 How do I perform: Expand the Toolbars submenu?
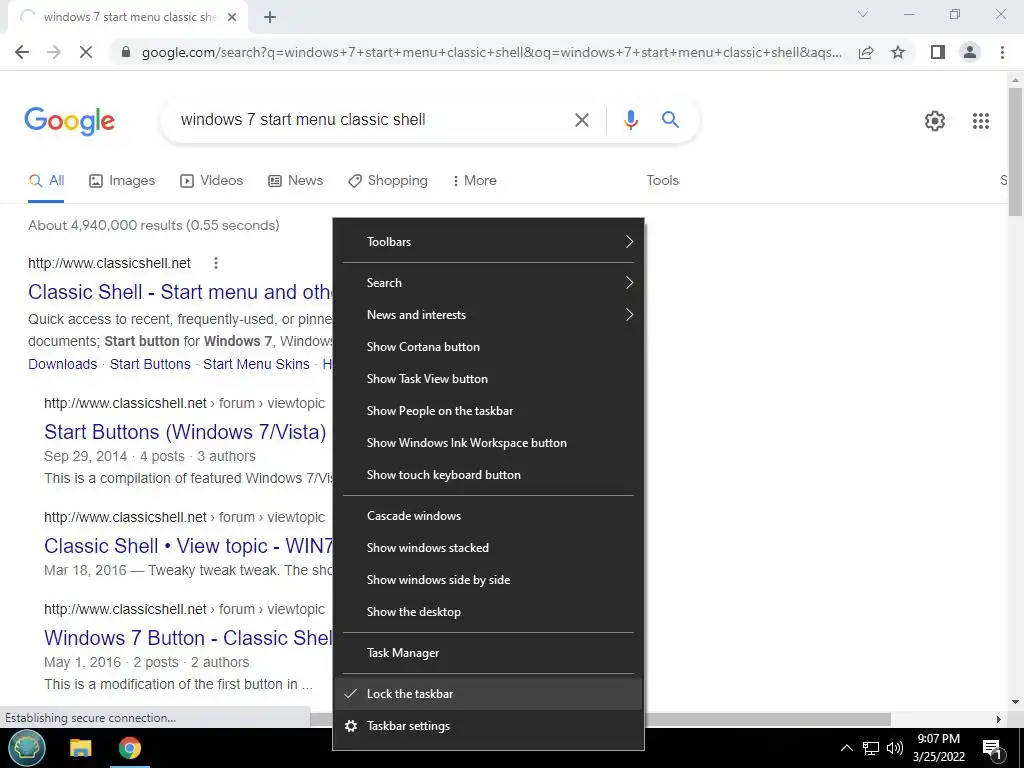[x=488, y=242]
